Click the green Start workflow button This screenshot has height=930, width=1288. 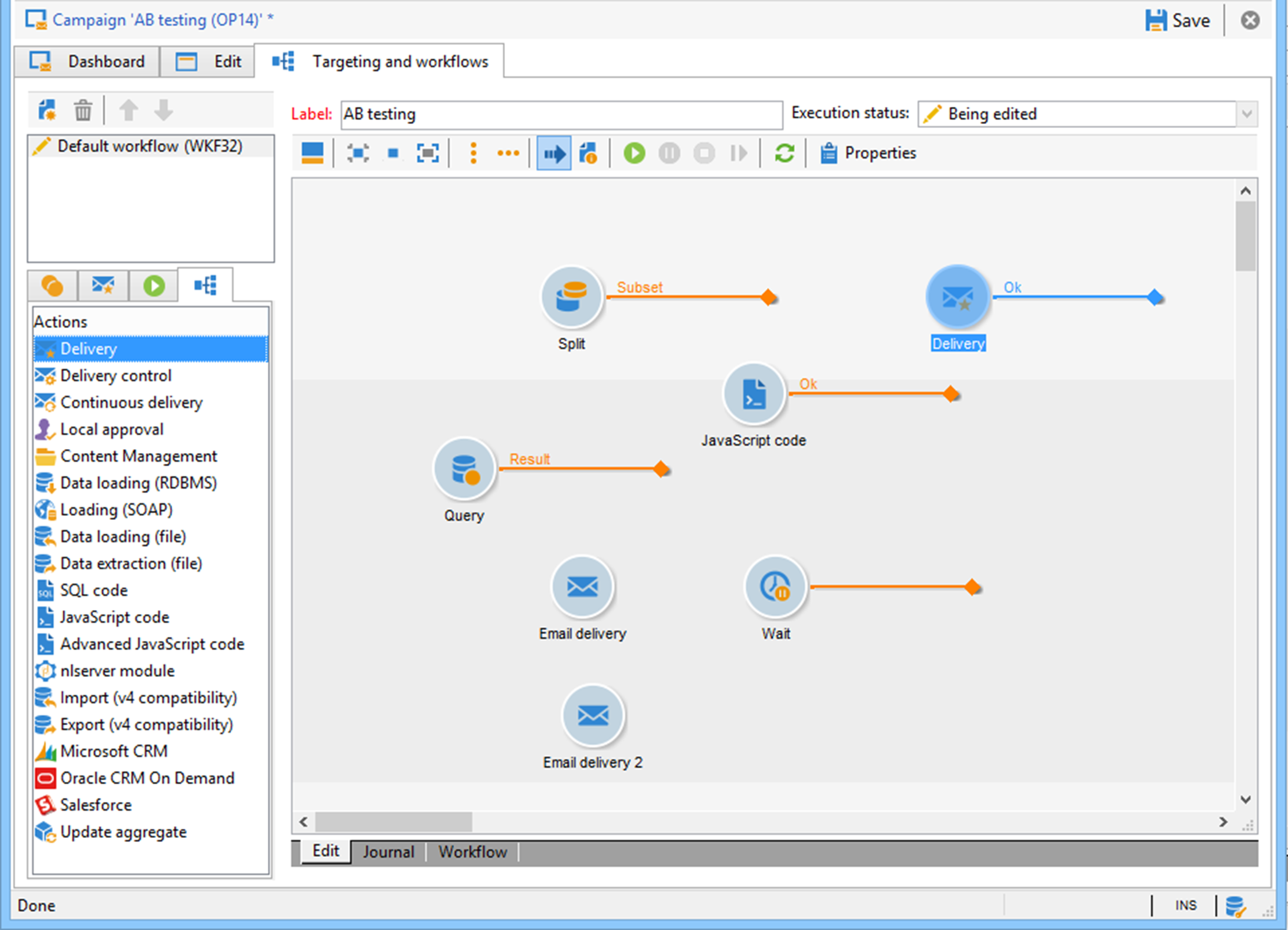pos(634,153)
